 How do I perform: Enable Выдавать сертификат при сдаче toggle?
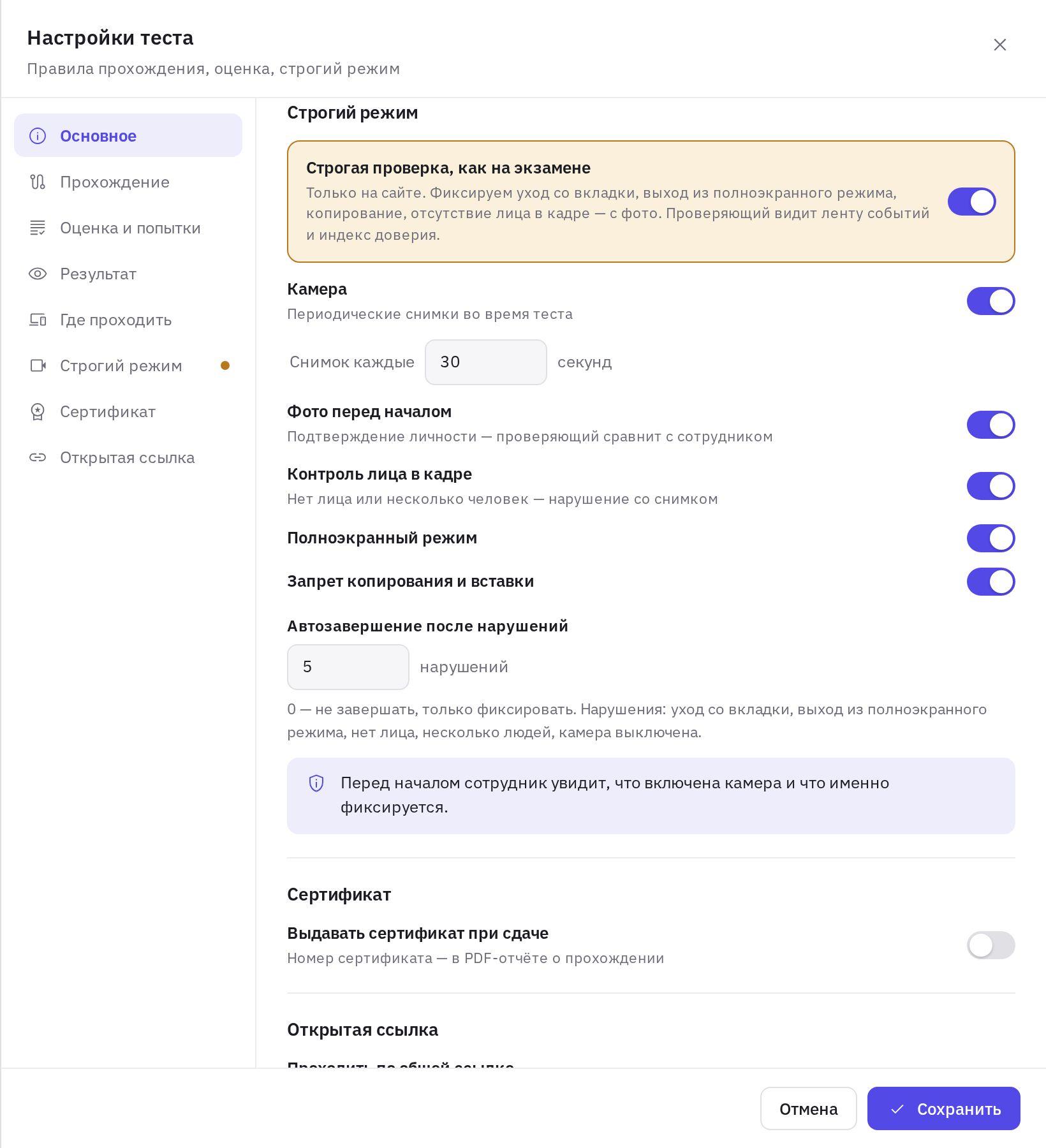(x=991, y=945)
